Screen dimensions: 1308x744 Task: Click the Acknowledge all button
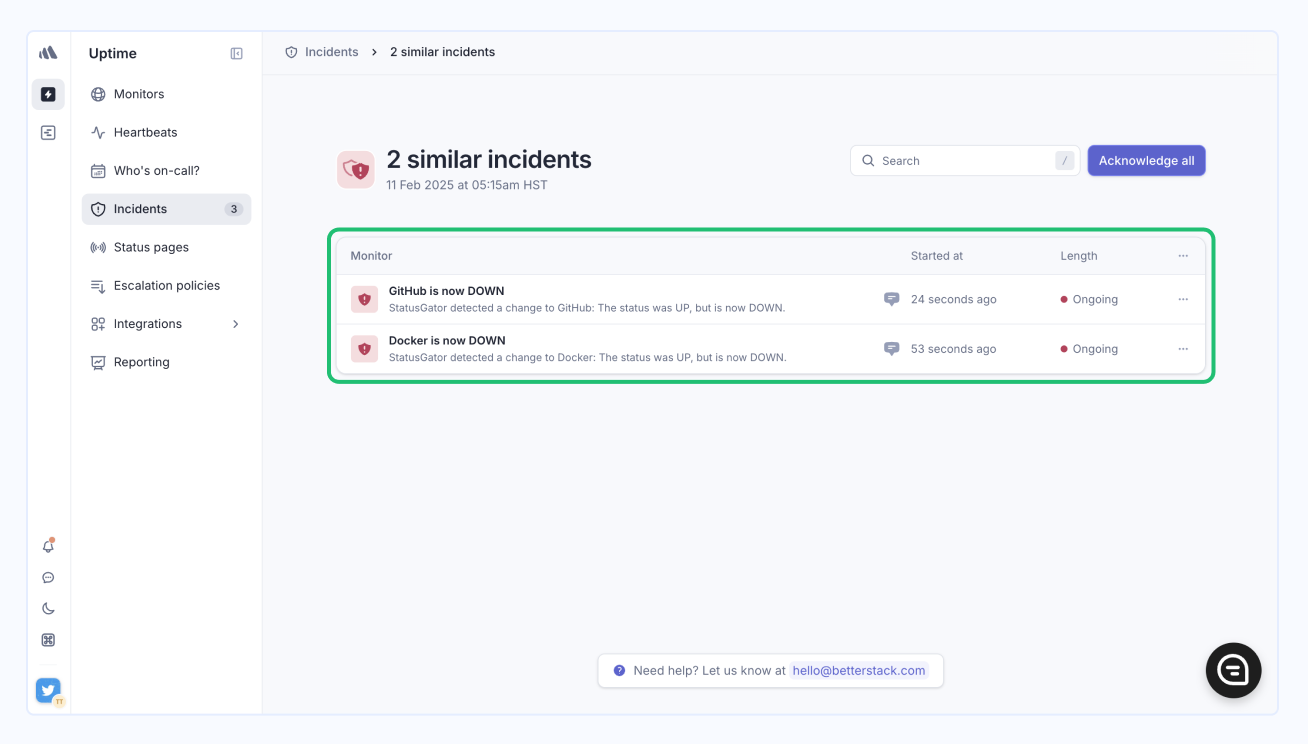pos(1146,161)
